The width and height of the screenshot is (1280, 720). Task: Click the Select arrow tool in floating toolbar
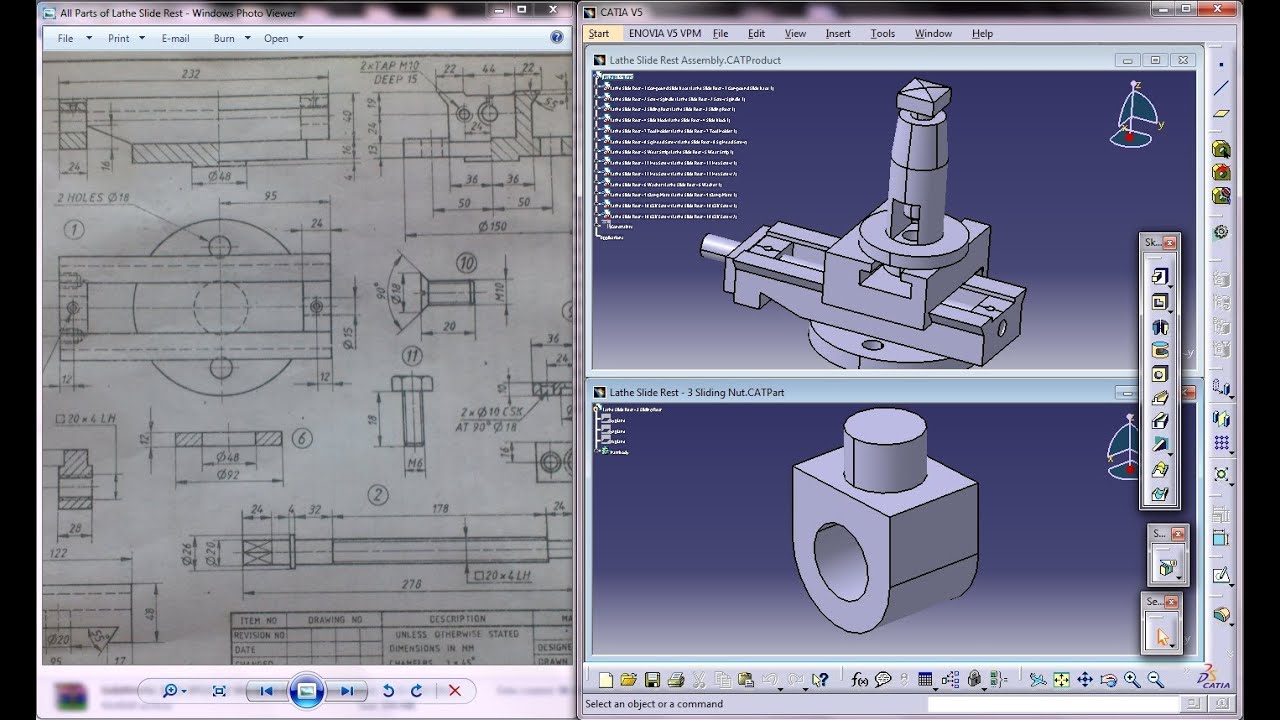point(1162,636)
